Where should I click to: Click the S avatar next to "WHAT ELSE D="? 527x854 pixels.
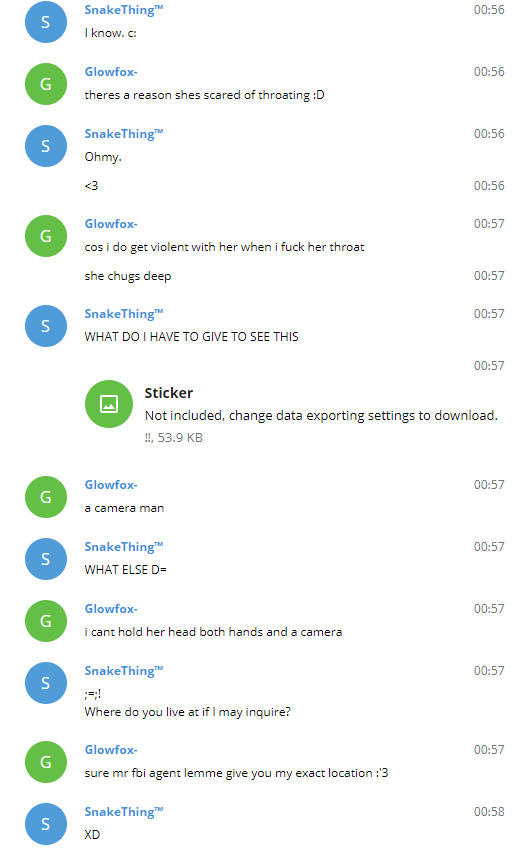[46, 559]
